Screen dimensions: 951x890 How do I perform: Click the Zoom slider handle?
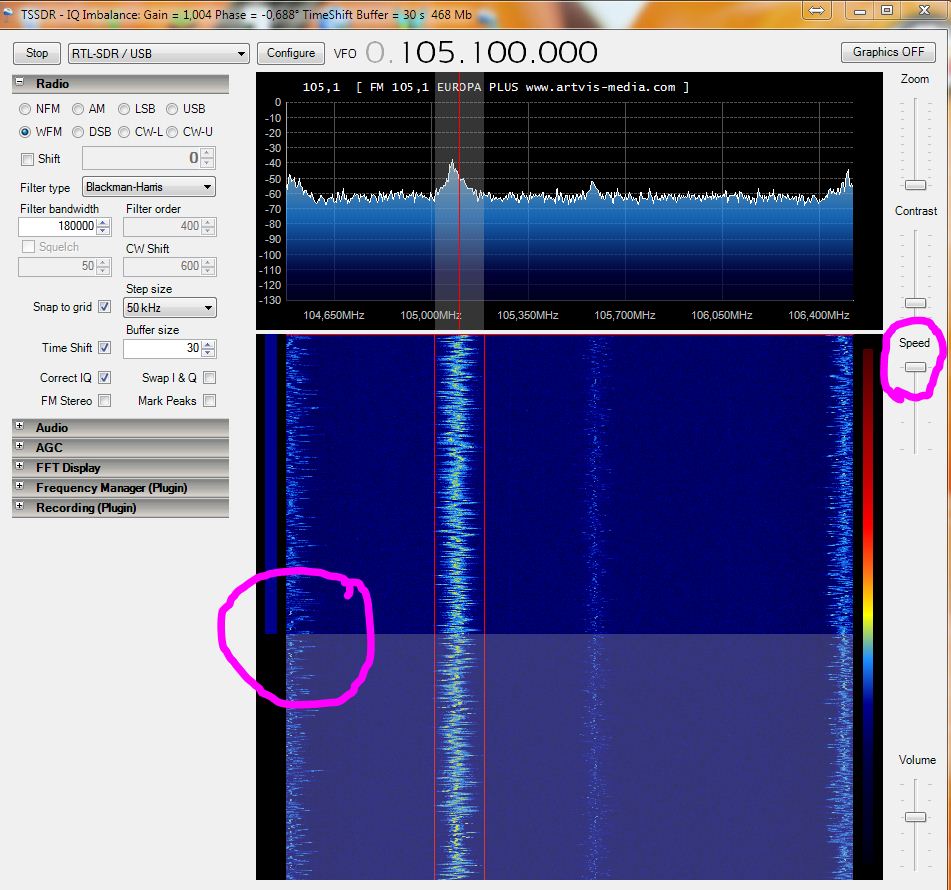click(x=915, y=185)
